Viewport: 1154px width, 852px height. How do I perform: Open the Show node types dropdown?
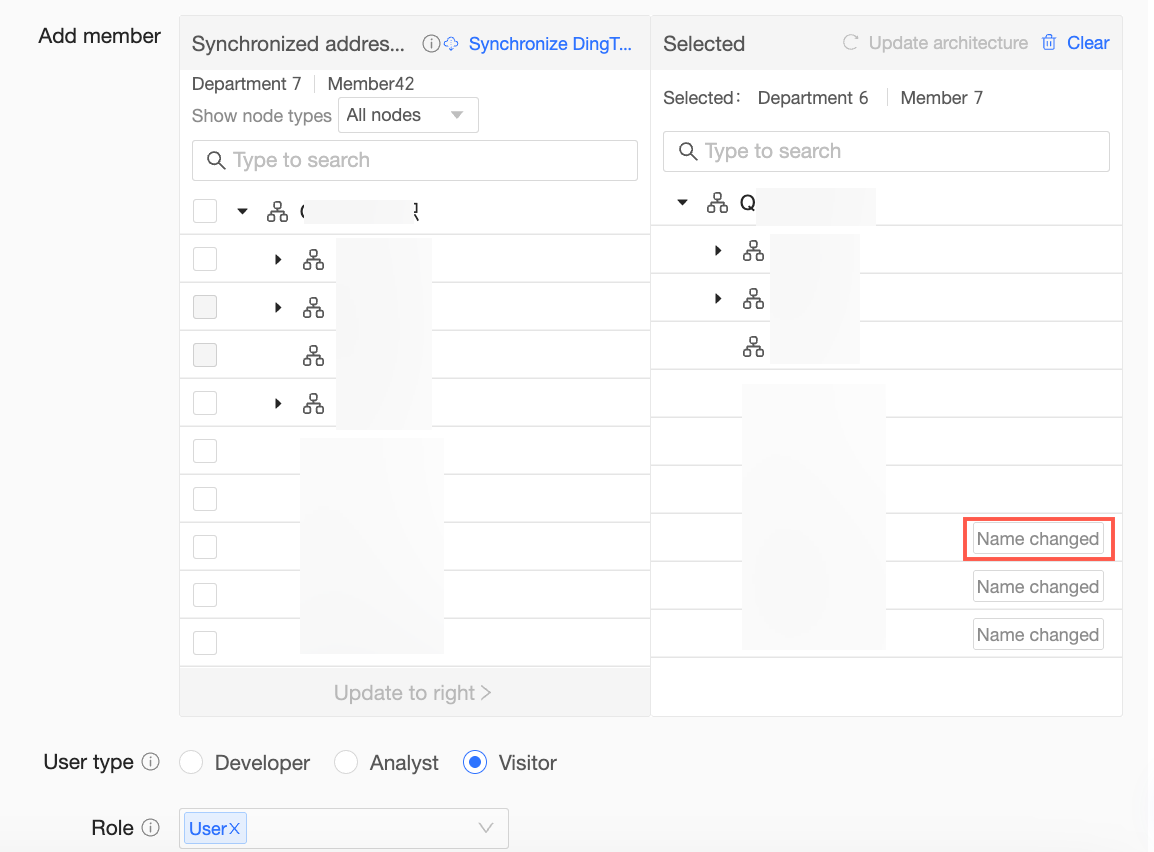click(408, 115)
